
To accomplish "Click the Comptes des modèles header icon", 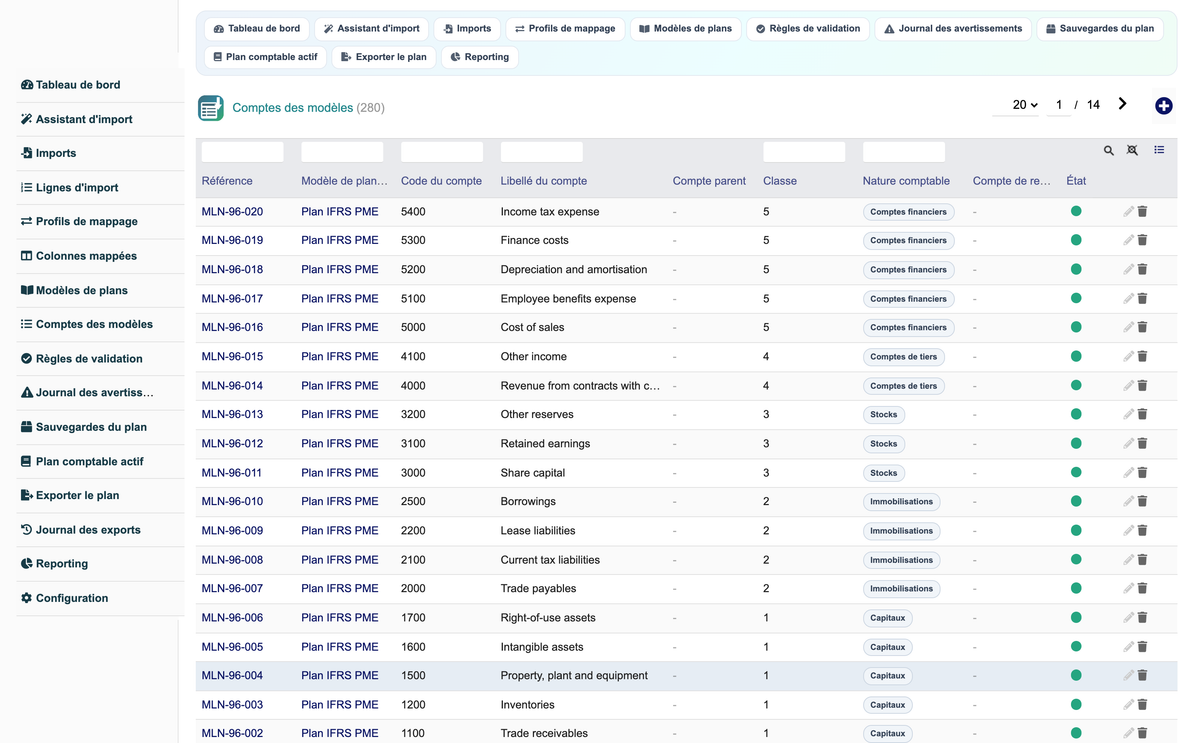I will point(211,108).
